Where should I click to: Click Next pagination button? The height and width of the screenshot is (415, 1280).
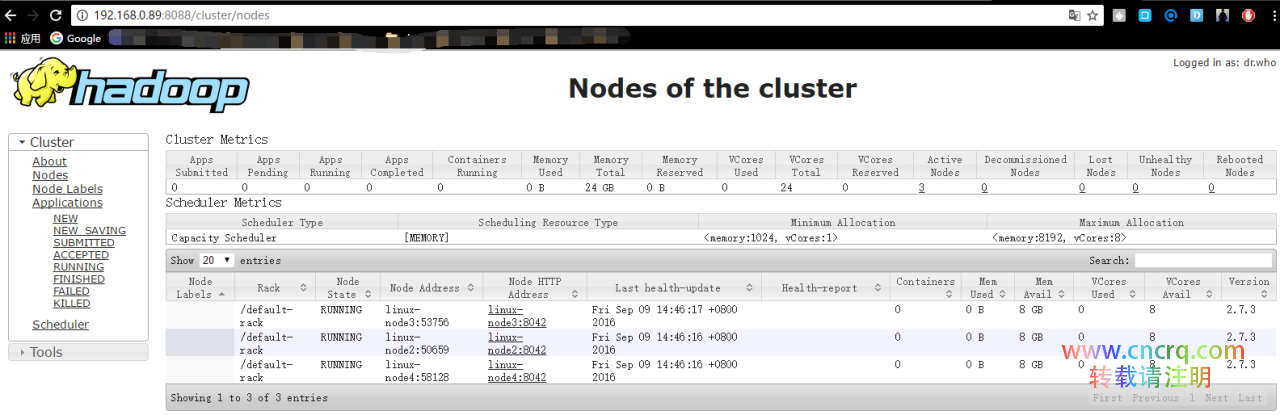pyautogui.click(x=1216, y=398)
